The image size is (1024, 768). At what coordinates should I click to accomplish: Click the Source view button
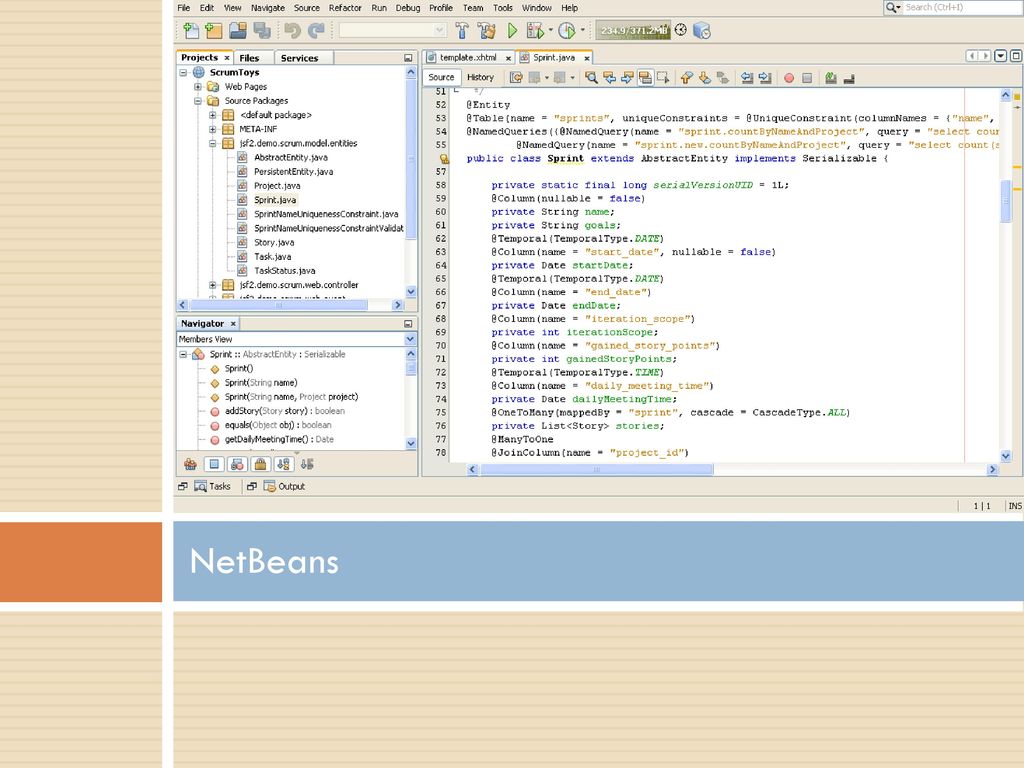pos(441,77)
